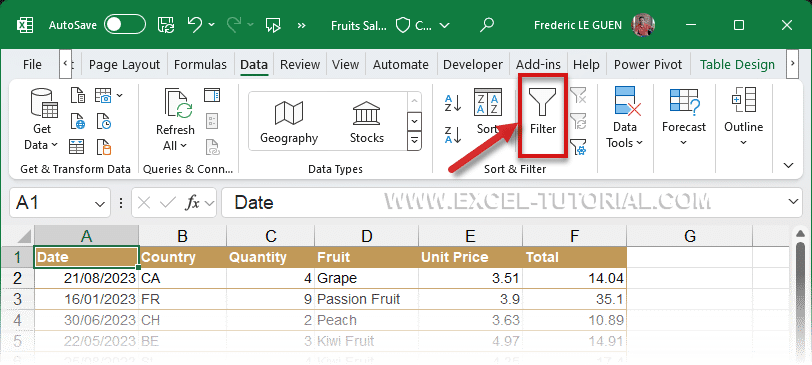Click From Table/Range icon
The image size is (812, 365).
[x=78, y=147]
